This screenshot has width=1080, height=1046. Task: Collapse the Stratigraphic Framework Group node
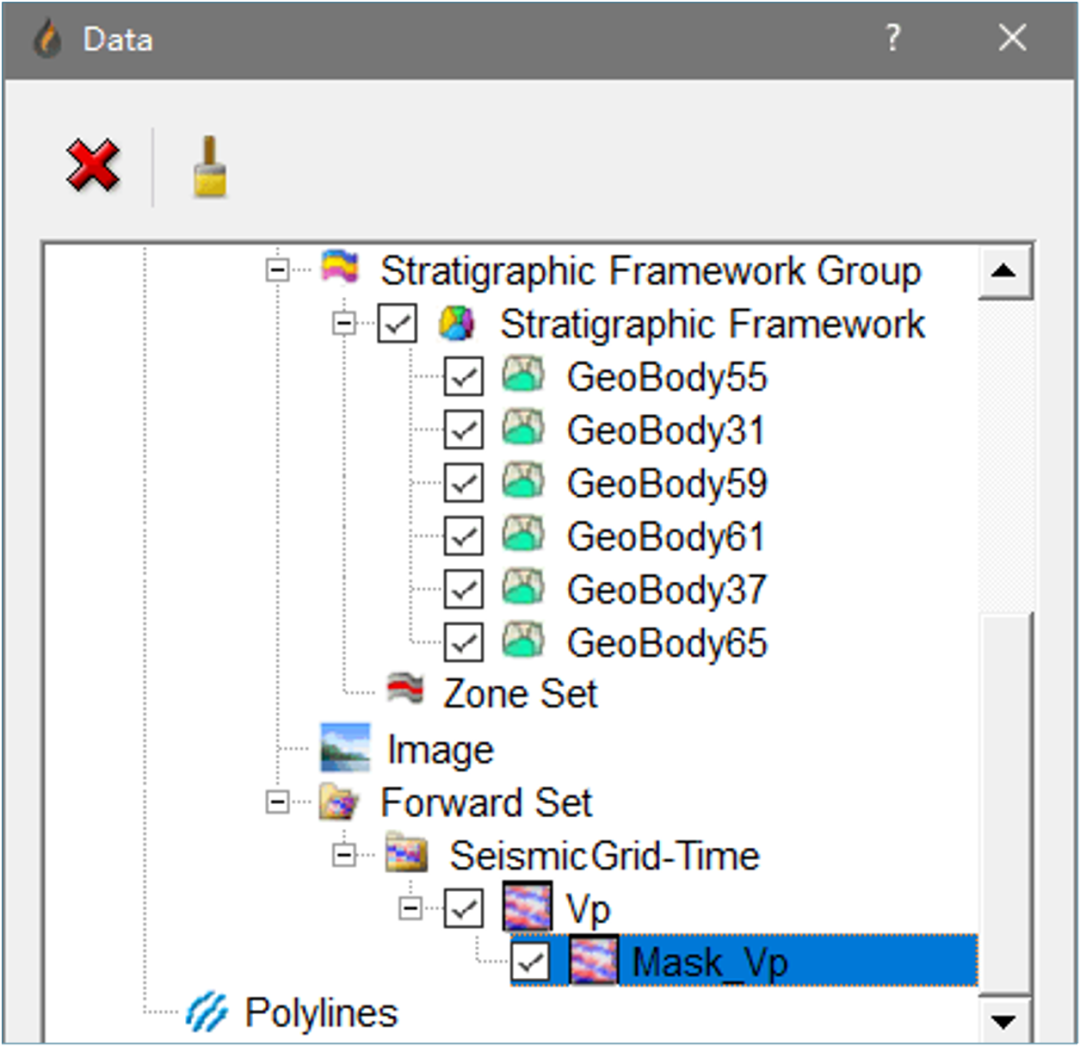coord(278,271)
